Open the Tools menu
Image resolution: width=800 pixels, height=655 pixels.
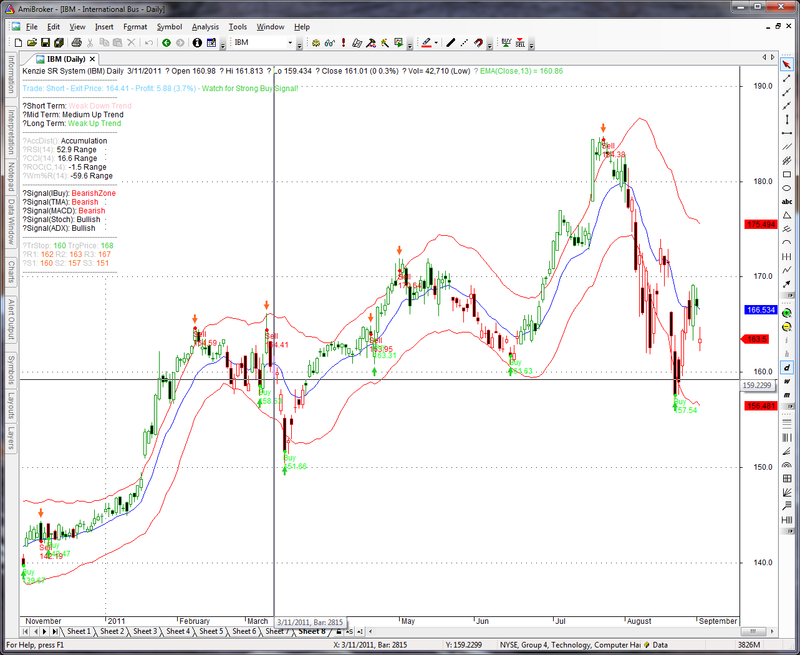tap(238, 27)
